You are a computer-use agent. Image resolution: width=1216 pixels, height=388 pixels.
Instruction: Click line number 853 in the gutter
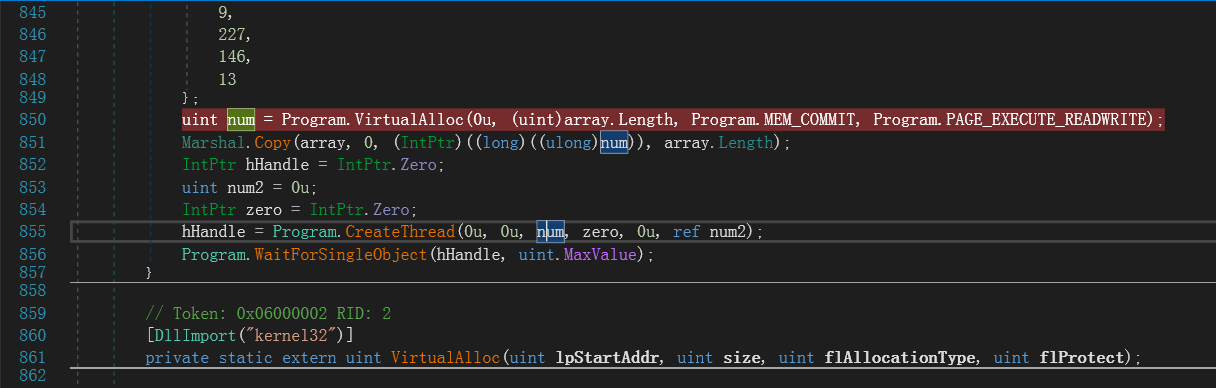(x=33, y=187)
